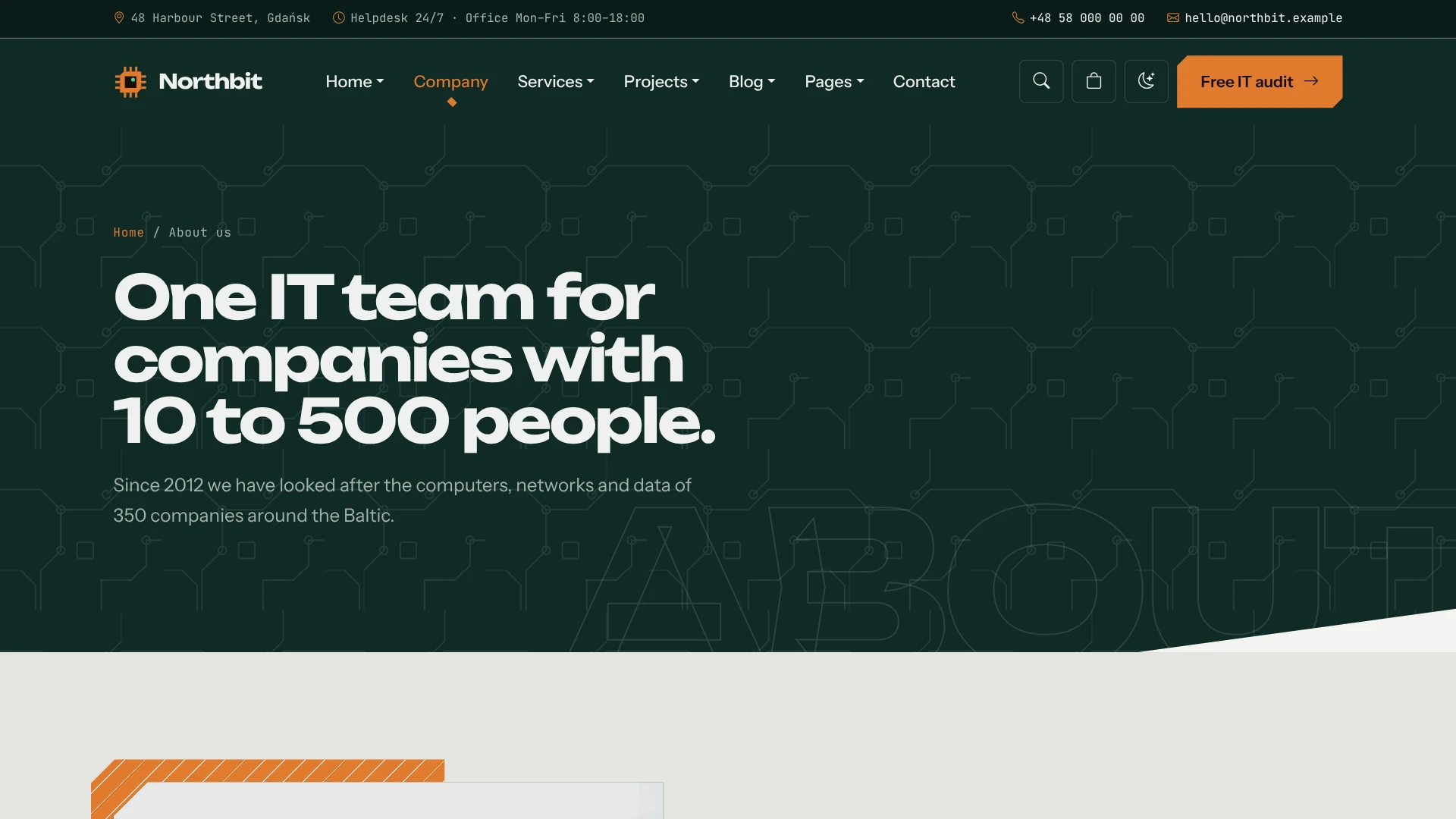
Task: Open the shopping bag cart icon
Action: (1094, 81)
